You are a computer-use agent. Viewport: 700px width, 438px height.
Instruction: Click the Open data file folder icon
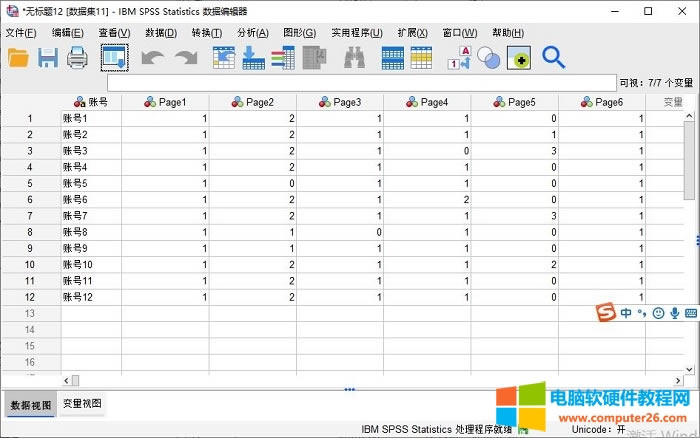tap(18, 58)
